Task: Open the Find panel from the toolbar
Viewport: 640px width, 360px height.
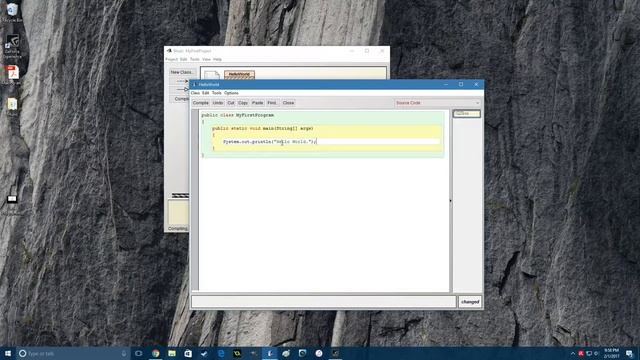Action: 272,103
